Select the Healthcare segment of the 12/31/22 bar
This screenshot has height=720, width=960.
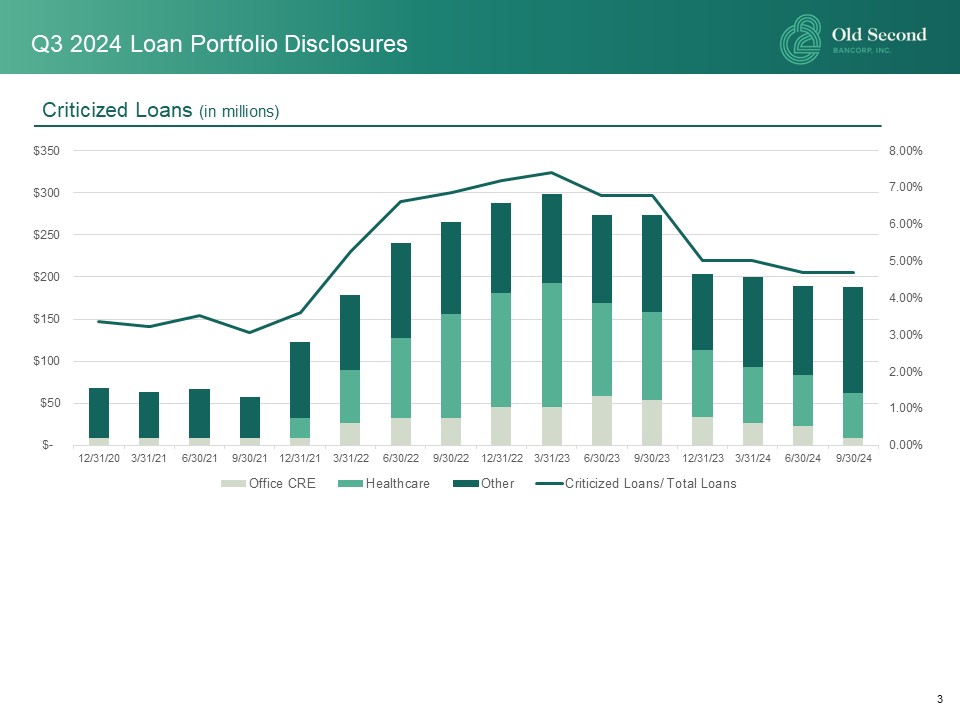(501, 349)
